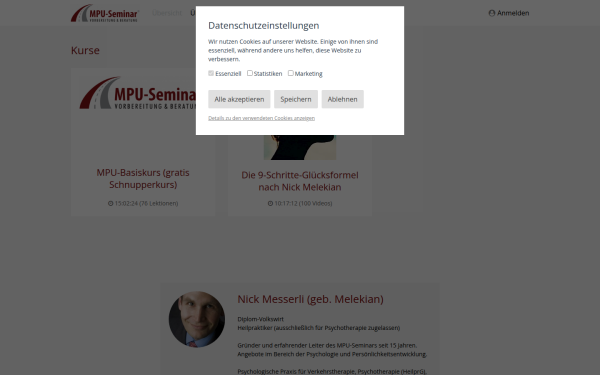Click the Kurse heading
The width and height of the screenshot is (600, 375).
coord(85,51)
